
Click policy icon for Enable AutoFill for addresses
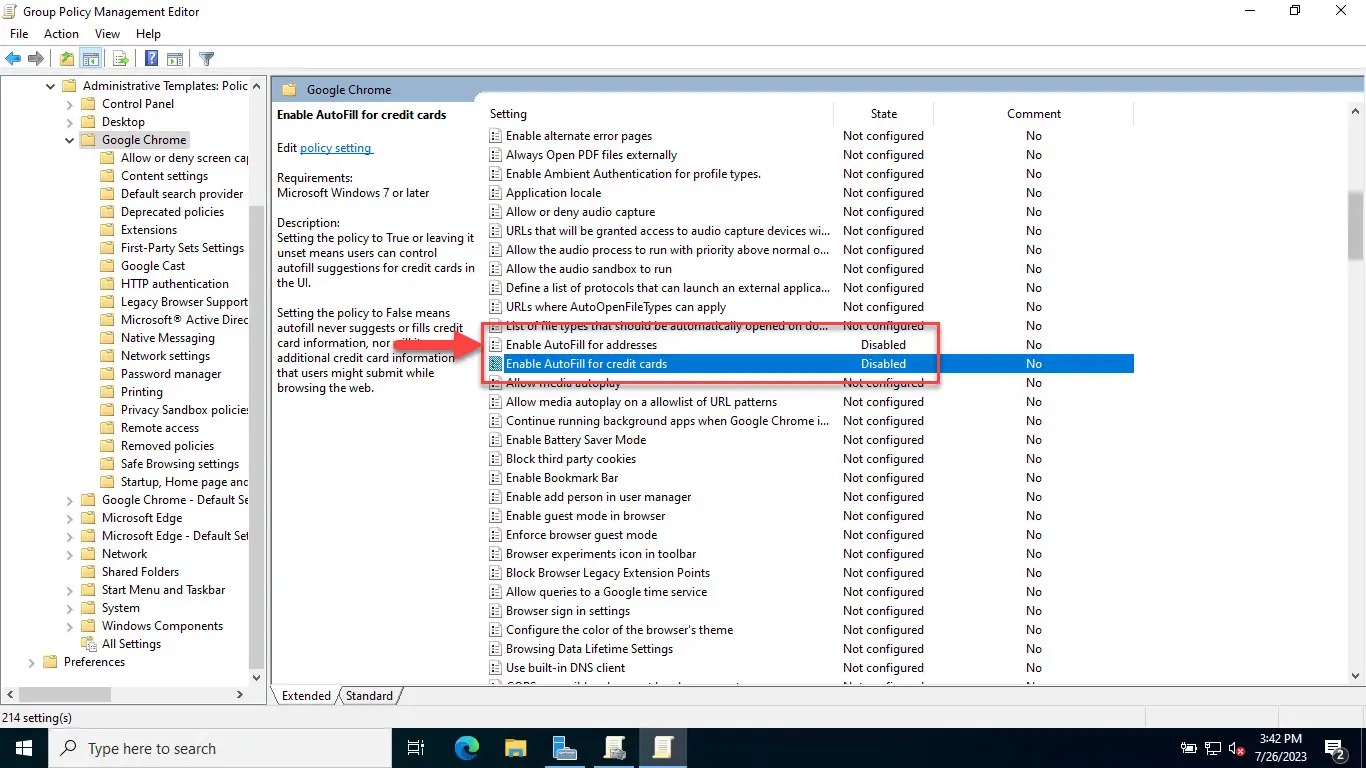click(495, 345)
